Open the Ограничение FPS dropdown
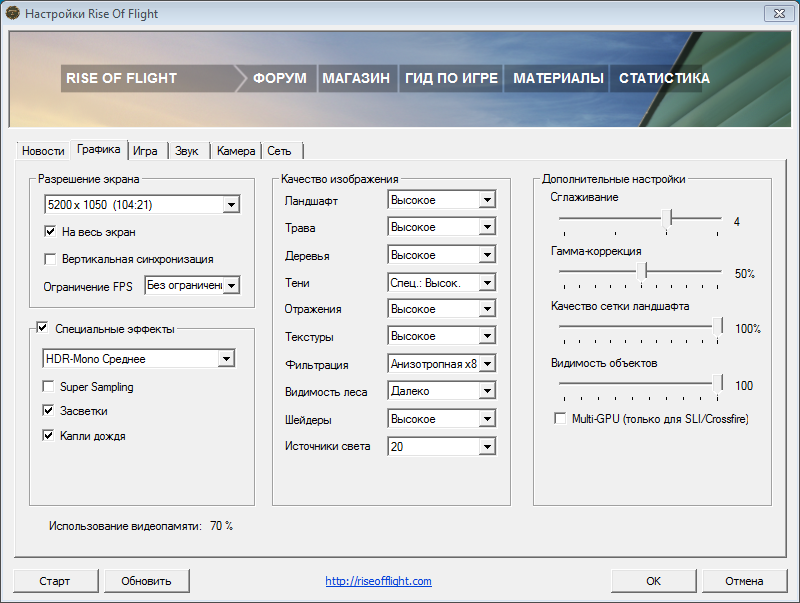 (x=192, y=285)
